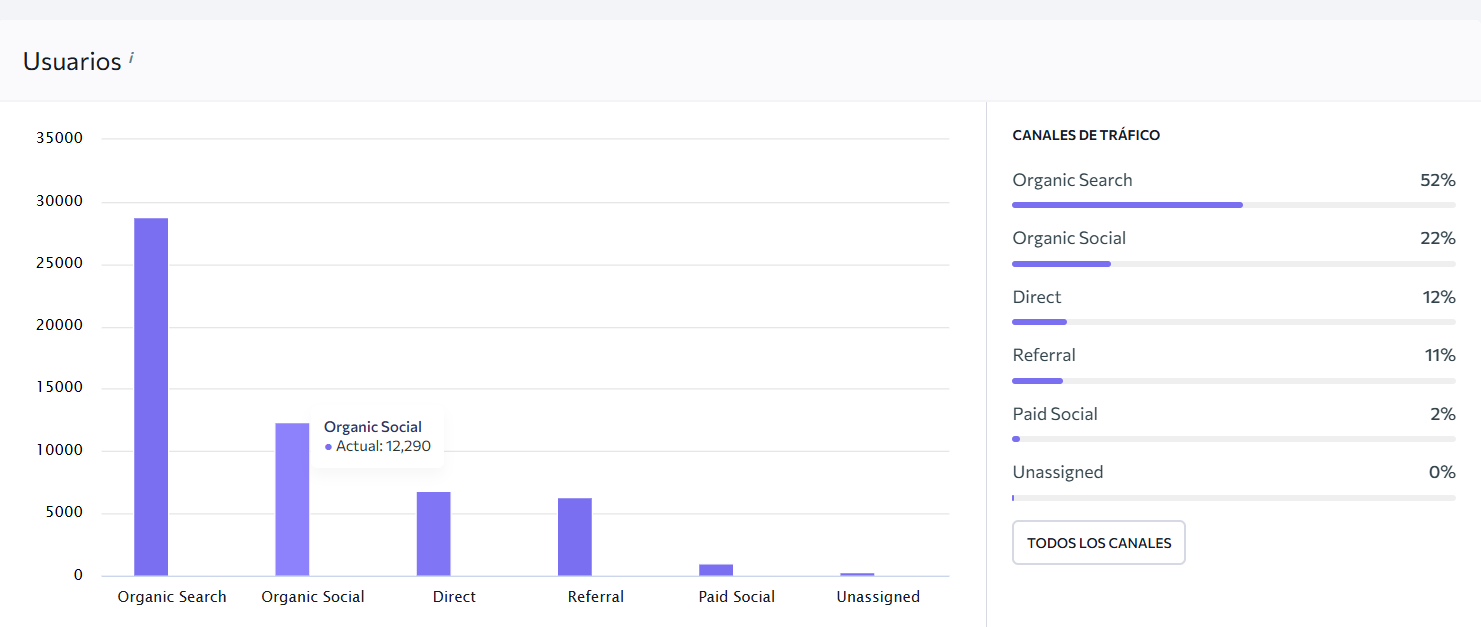Click the TODOS LOS CANALES button
This screenshot has width=1481, height=627.
[1098, 543]
